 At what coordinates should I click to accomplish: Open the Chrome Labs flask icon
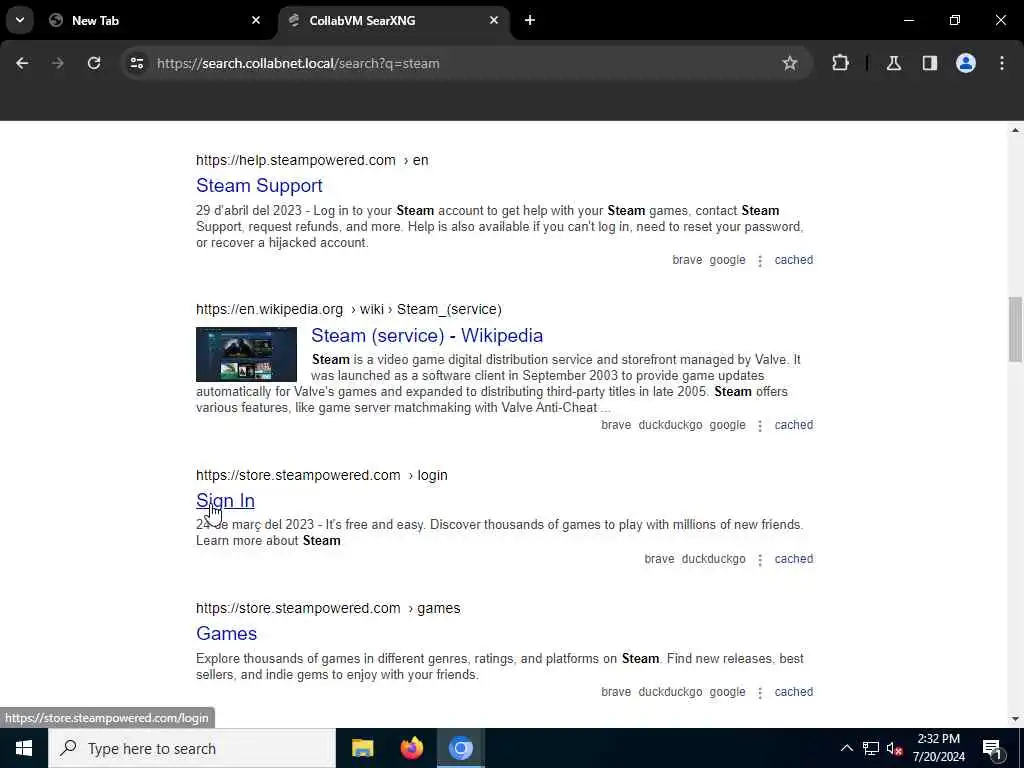point(893,63)
